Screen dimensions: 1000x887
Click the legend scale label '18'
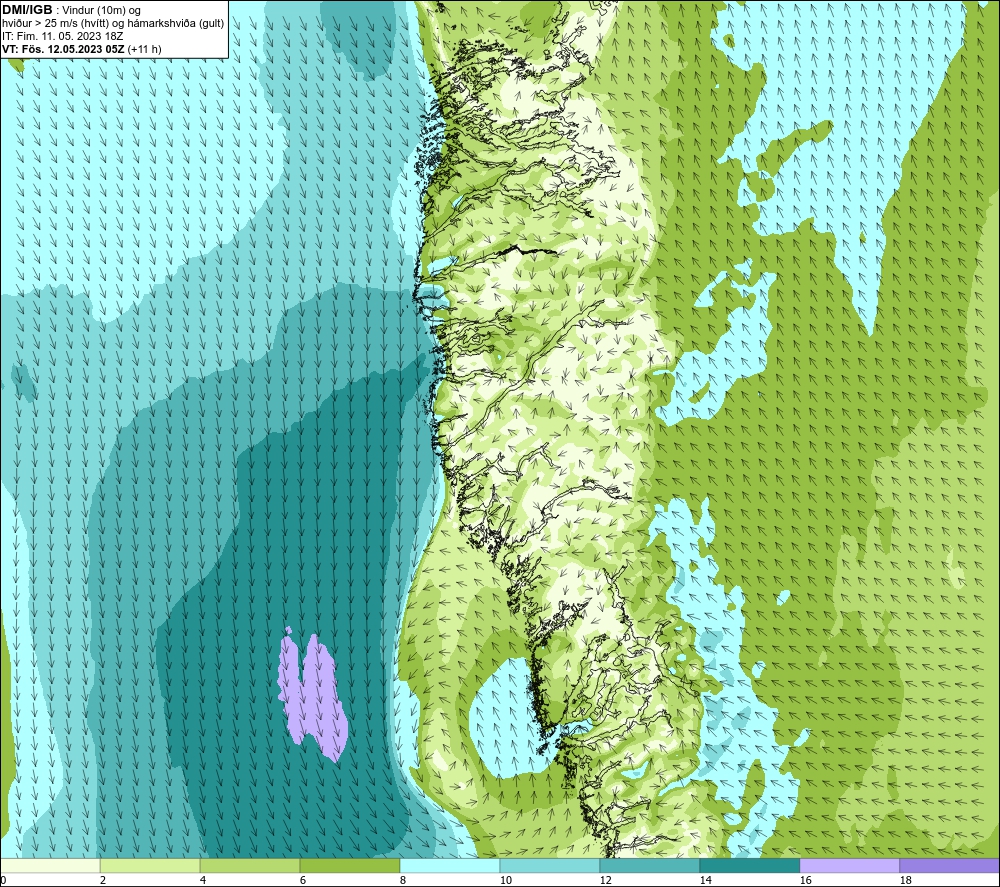click(x=905, y=881)
